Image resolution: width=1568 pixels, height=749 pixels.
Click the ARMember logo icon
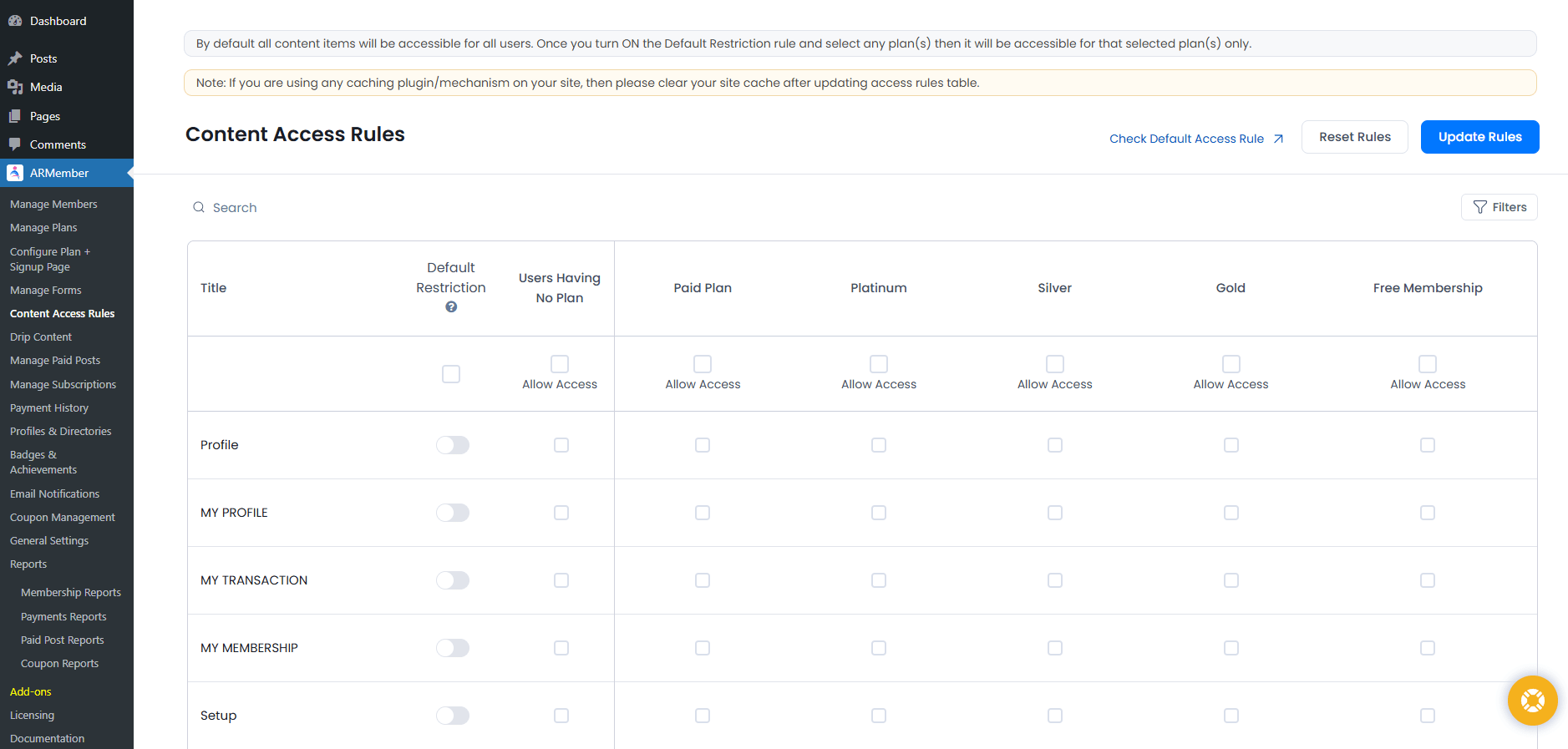coord(15,173)
